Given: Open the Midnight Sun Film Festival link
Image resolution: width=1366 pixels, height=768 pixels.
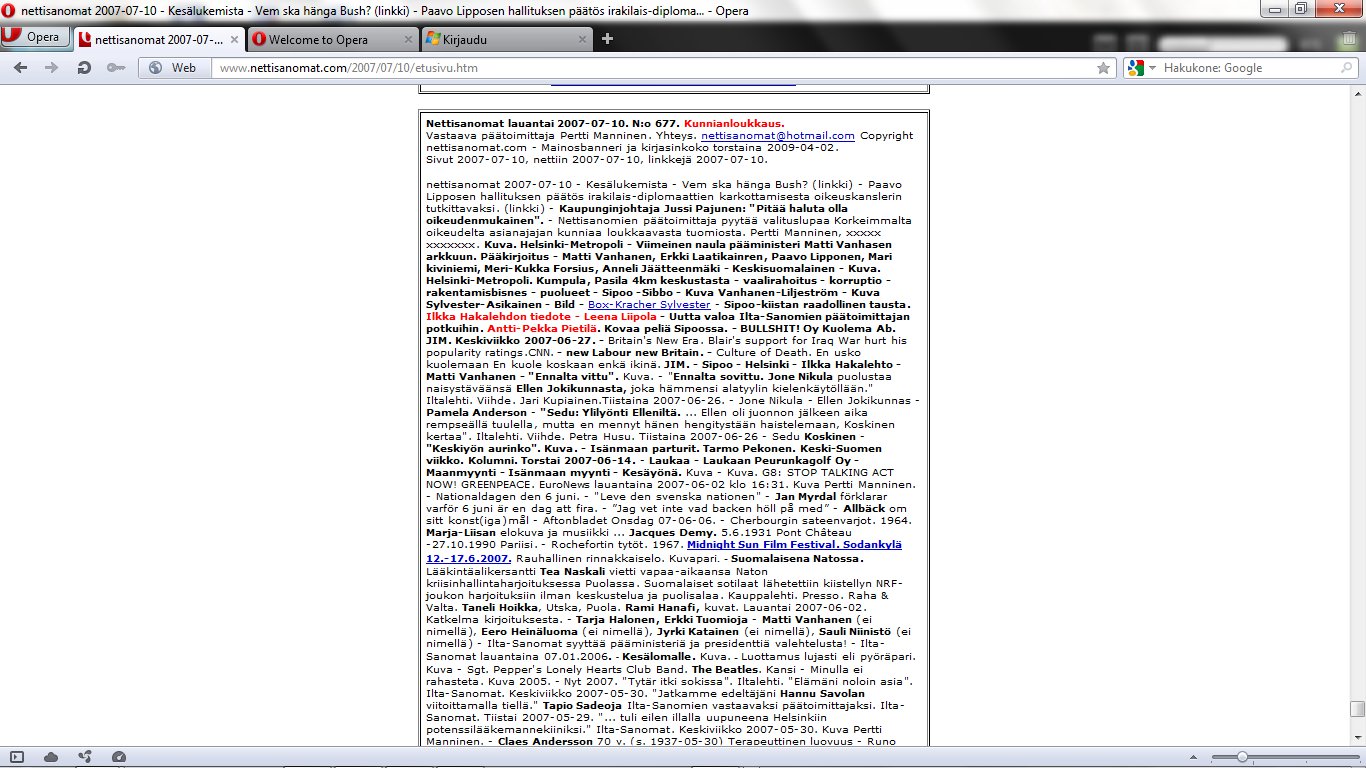Looking at the screenshot, I should pyautogui.click(x=793, y=544).
